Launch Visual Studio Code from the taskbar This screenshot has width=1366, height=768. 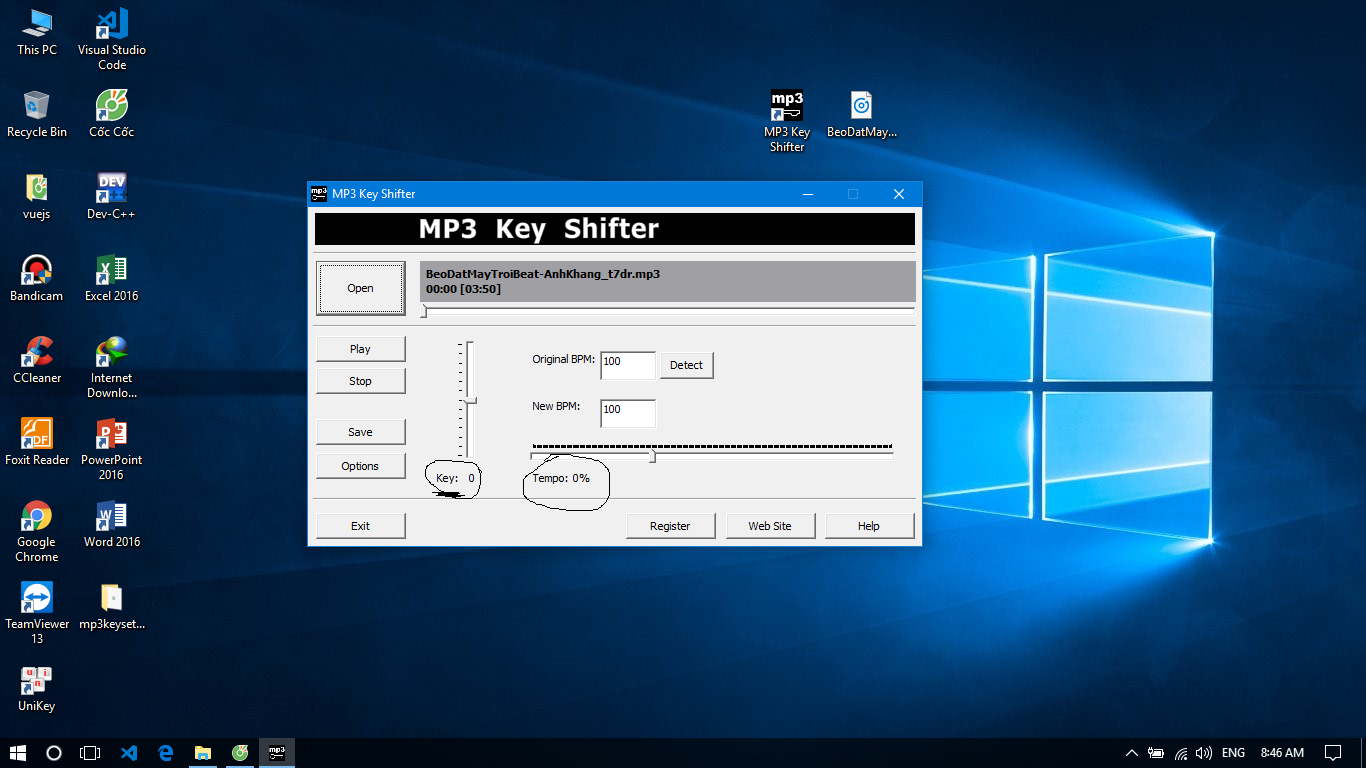[128, 753]
